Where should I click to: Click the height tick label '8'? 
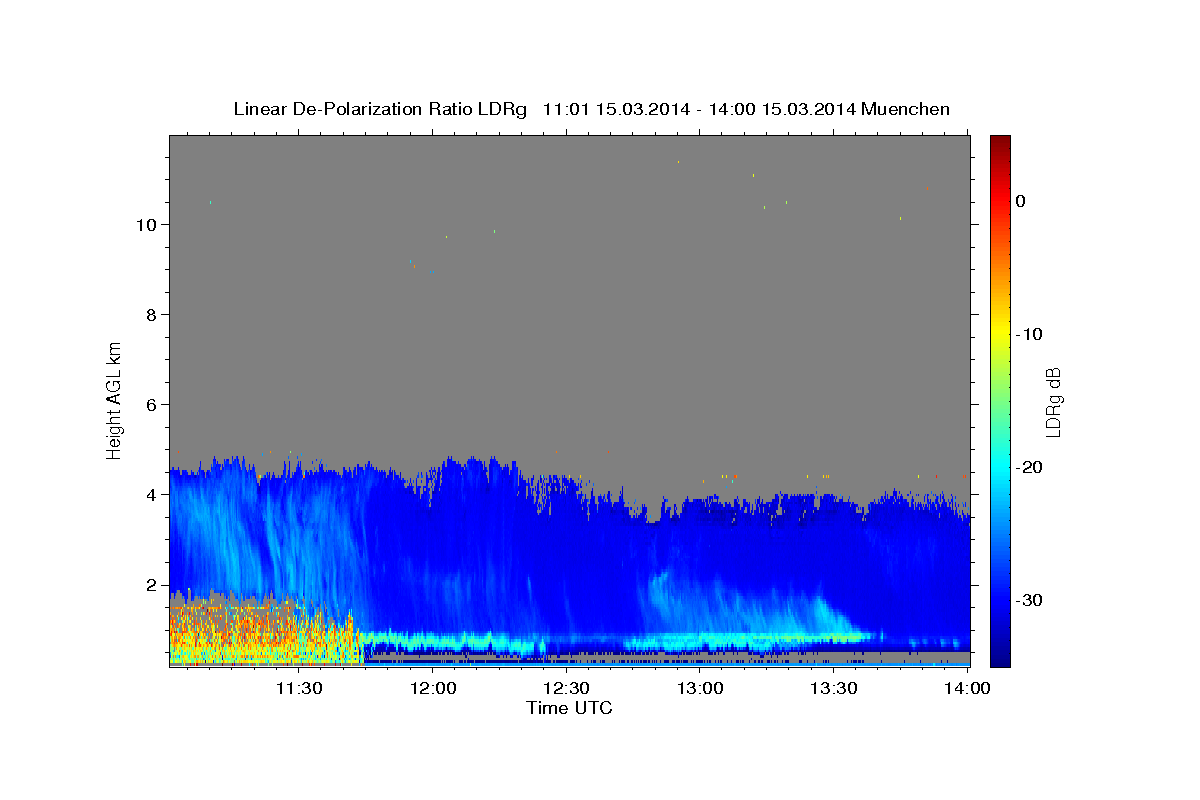tap(151, 314)
